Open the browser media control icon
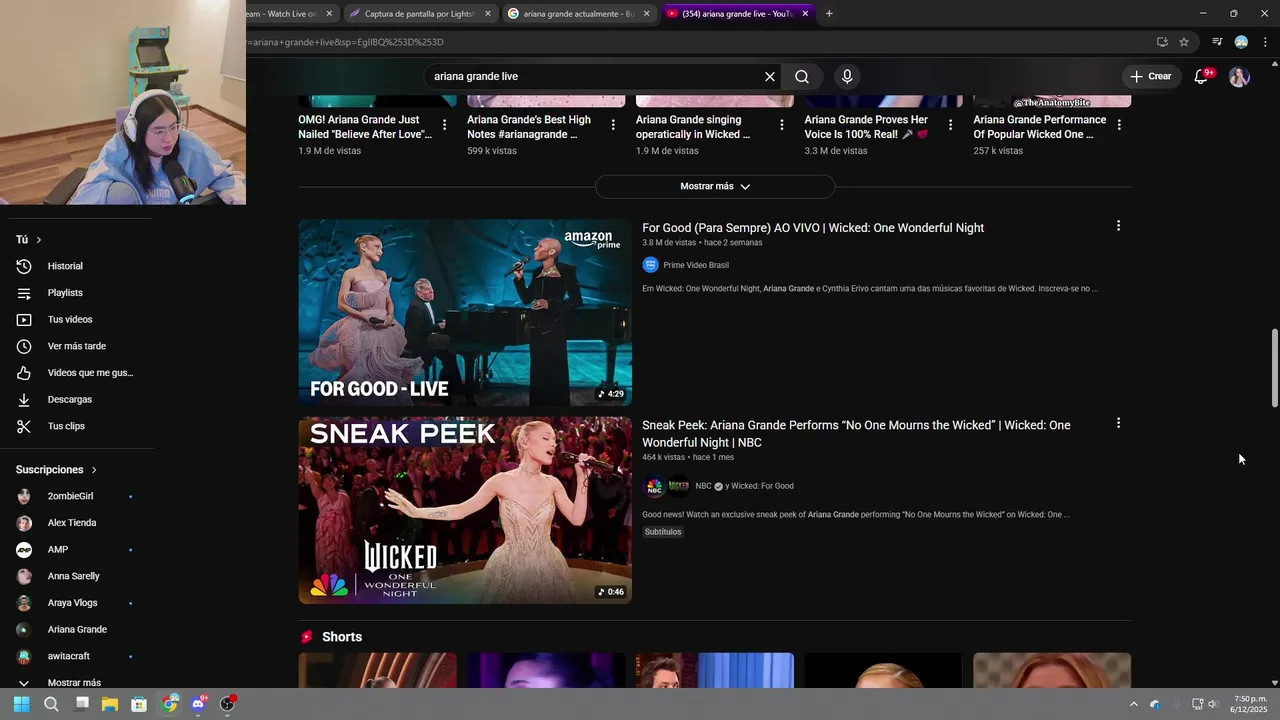The width and height of the screenshot is (1280, 720). click(x=1217, y=42)
